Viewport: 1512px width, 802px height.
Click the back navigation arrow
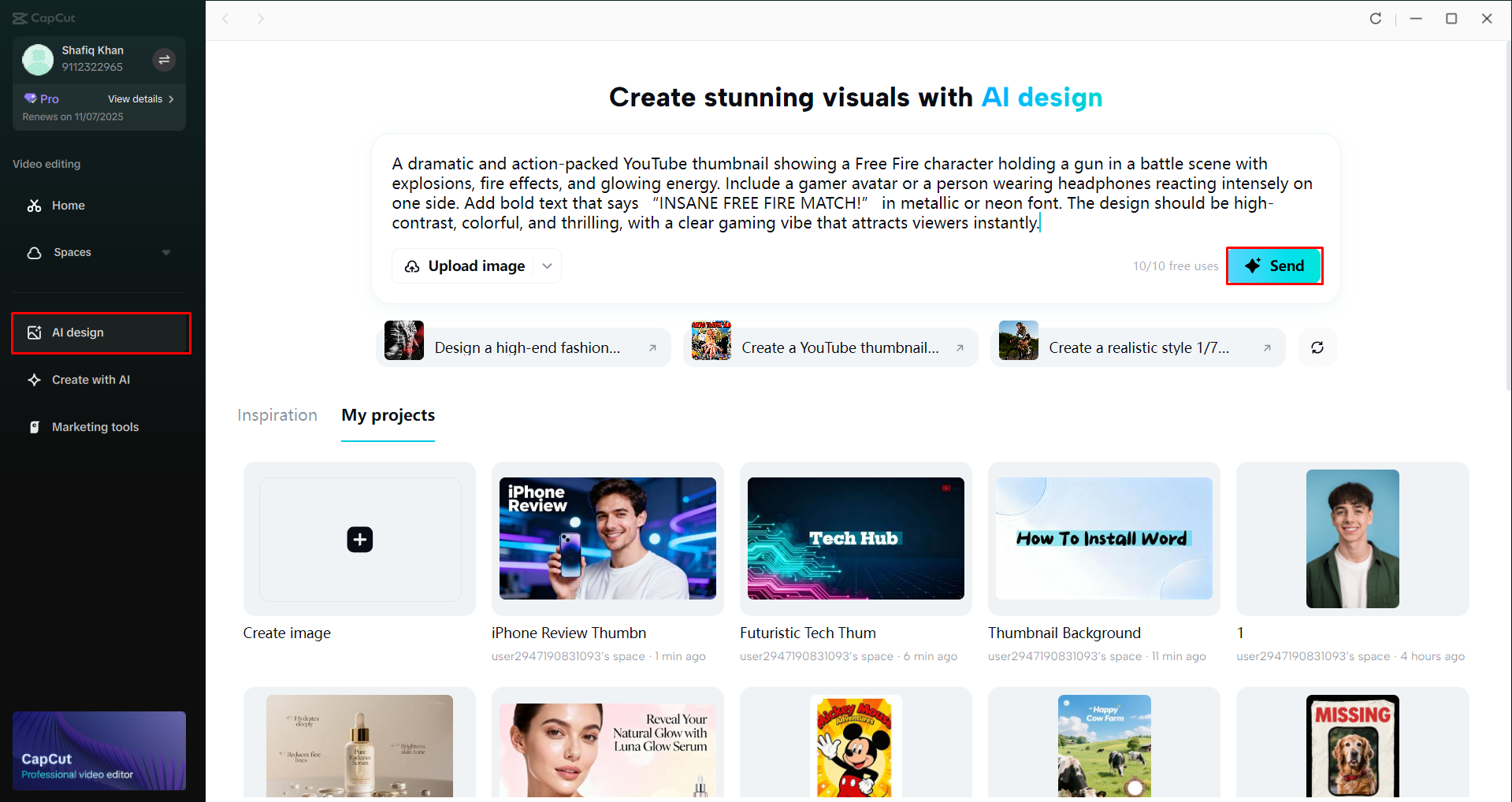tap(226, 18)
